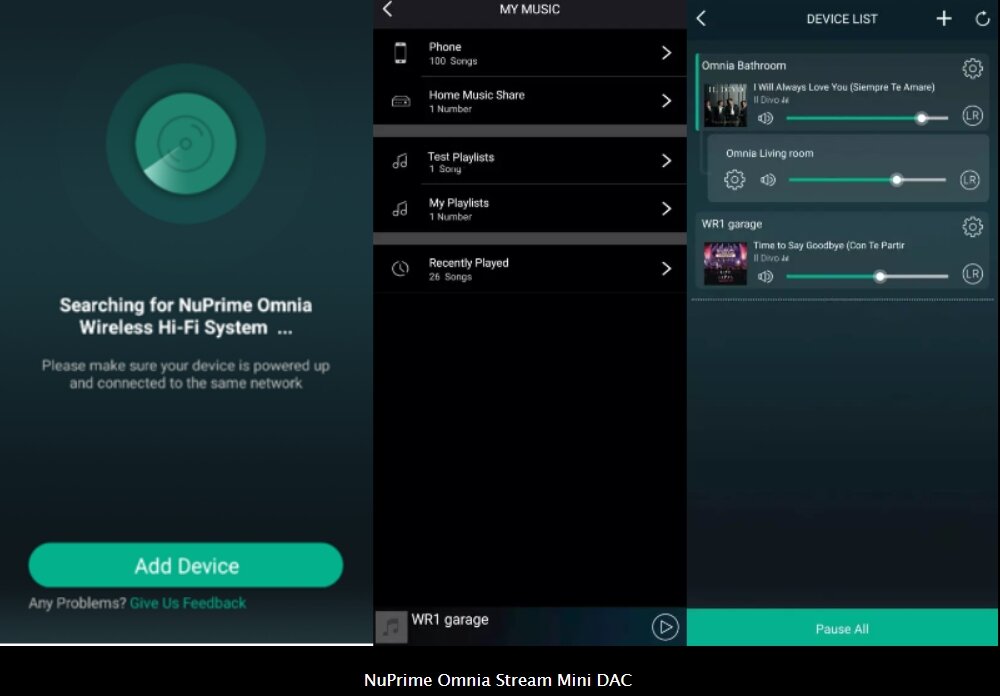Screen dimensions: 1000x696
Task: Click the searching disc animation icon
Action: (x=186, y=144)
